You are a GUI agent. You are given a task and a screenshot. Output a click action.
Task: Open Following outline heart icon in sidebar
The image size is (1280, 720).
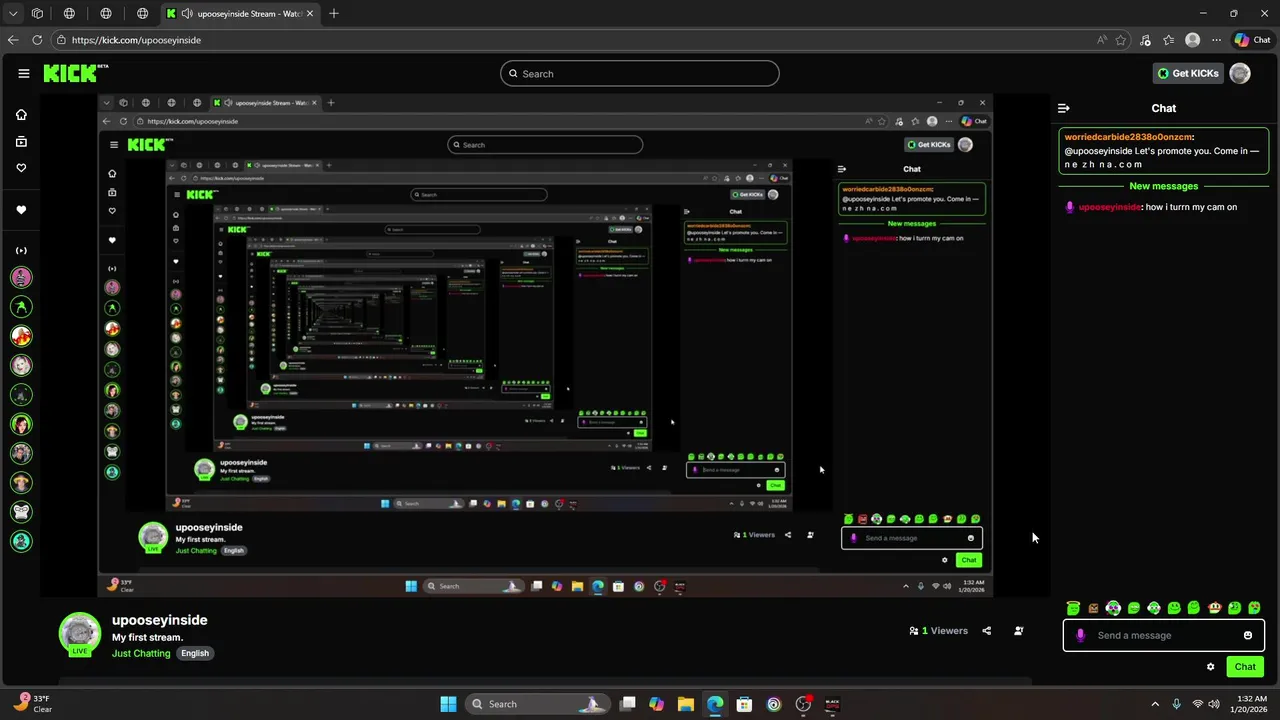coord(21,168)
